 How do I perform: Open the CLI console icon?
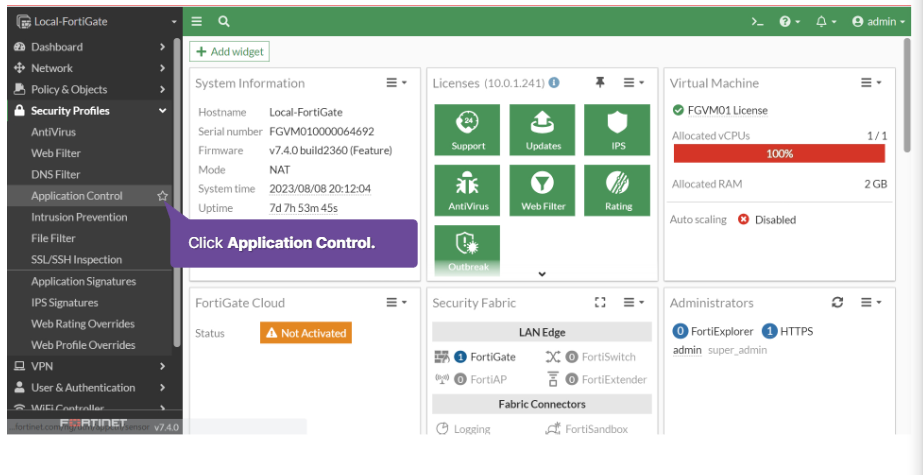pyautogui.click(x=758, y=22)
